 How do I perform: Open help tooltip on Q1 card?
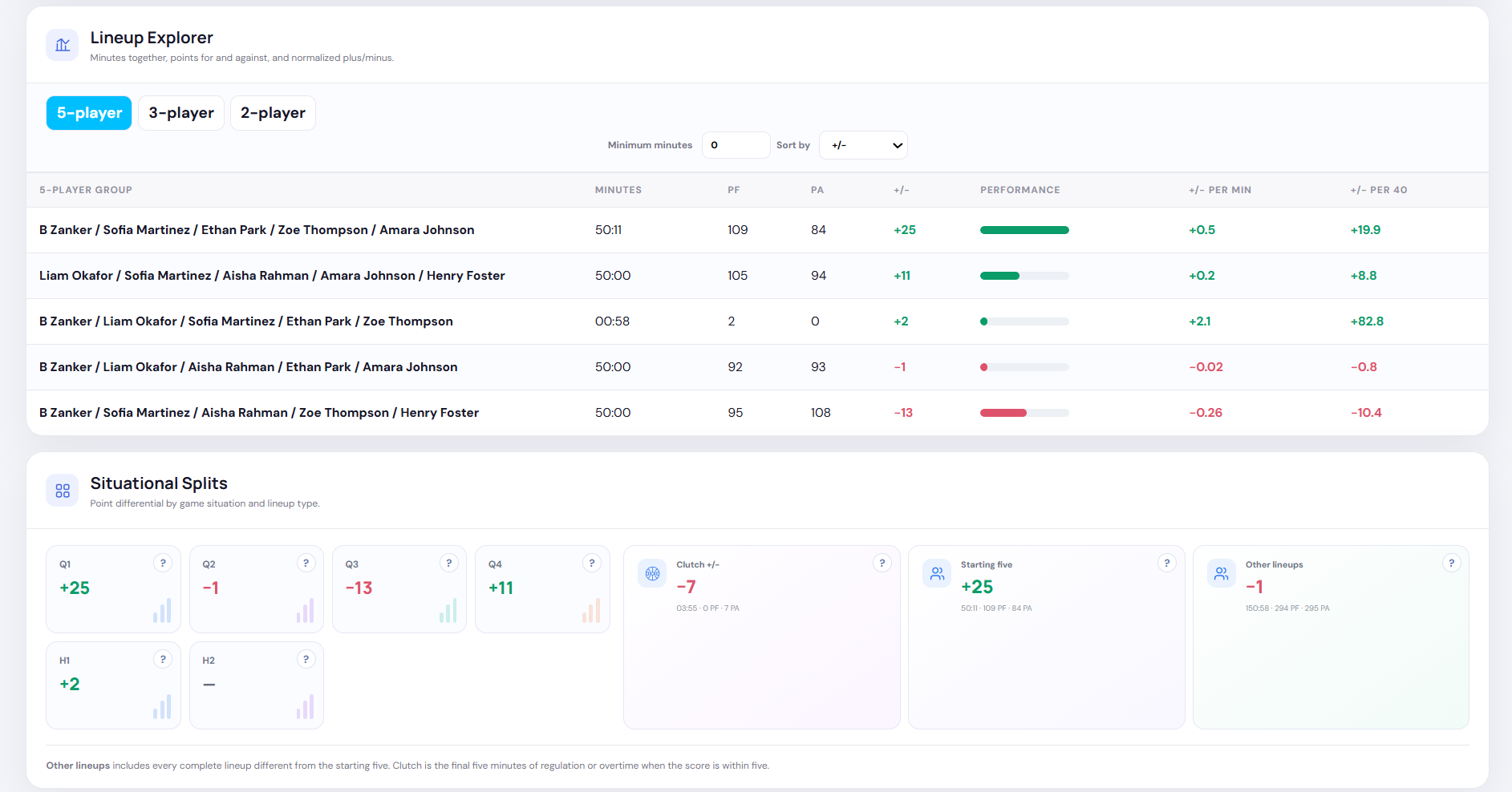[x=163, y=563]
